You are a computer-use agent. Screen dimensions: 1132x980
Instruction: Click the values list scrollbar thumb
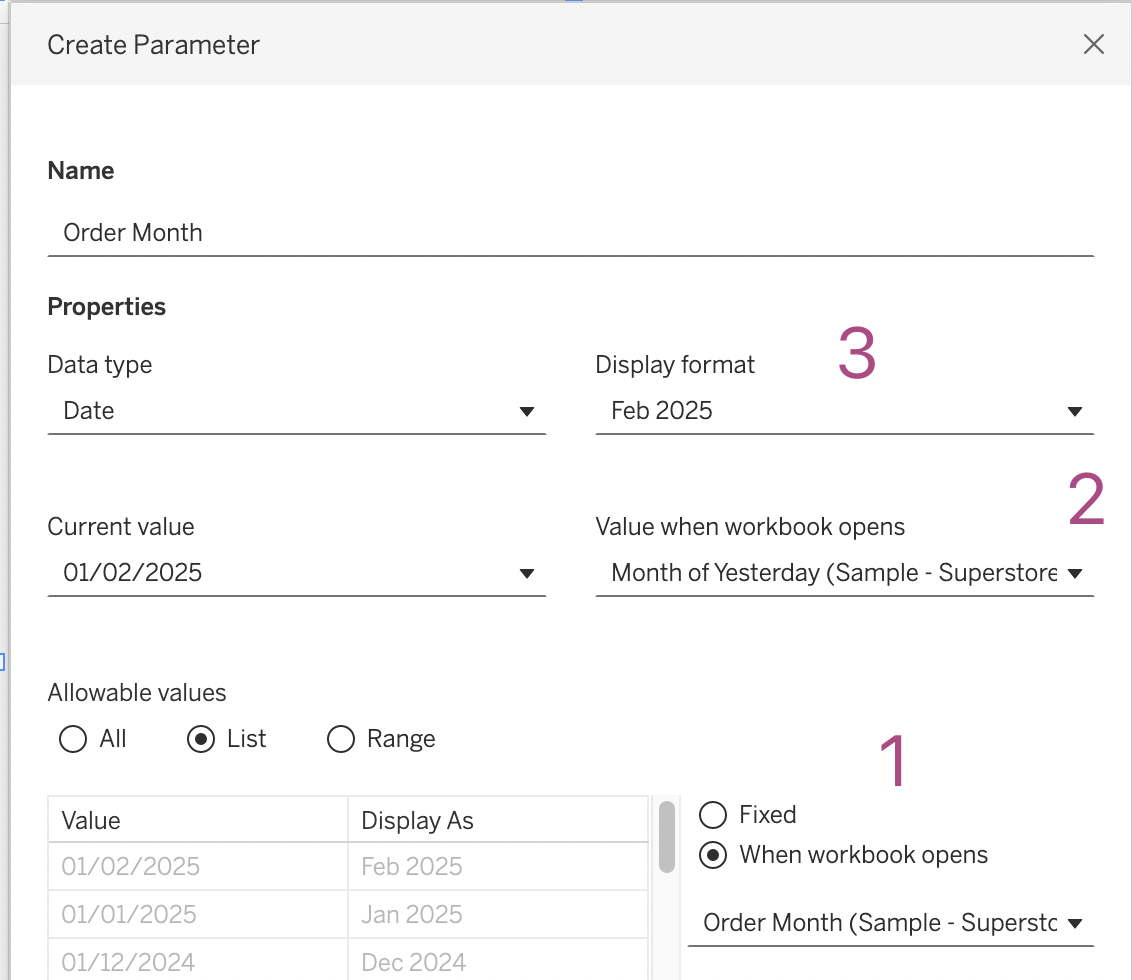pos(666,836)
